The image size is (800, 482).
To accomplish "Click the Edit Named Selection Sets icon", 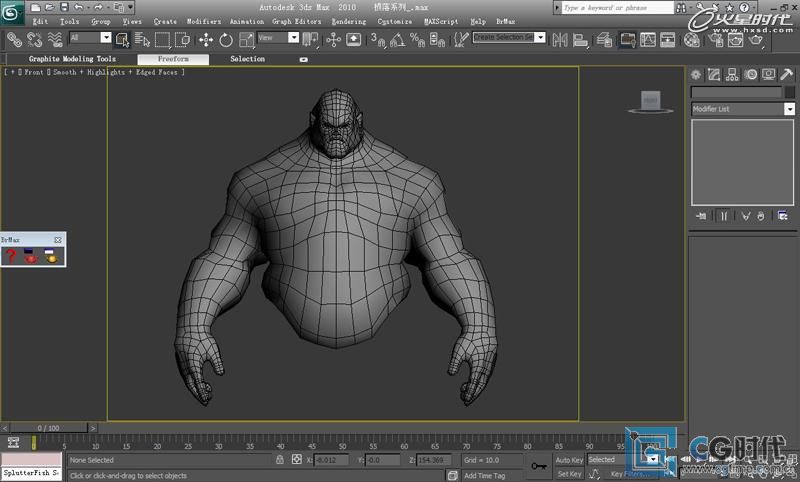I will [461, 39].
